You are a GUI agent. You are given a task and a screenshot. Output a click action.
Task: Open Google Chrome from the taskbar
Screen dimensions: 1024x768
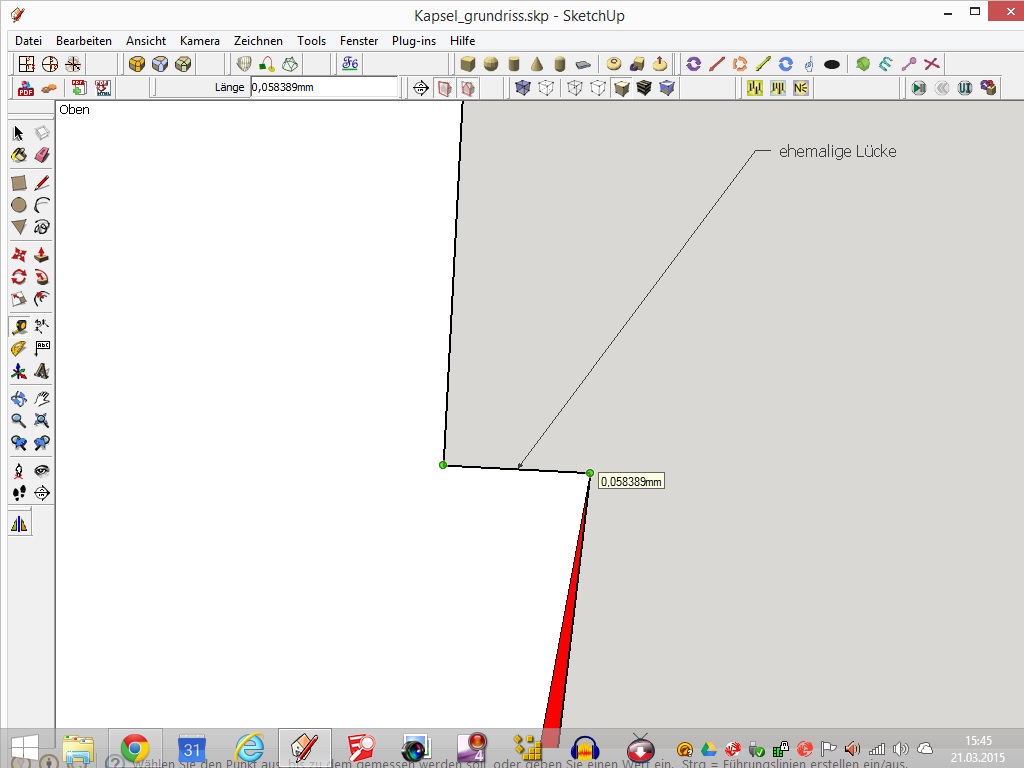click(x=135, y=748)
